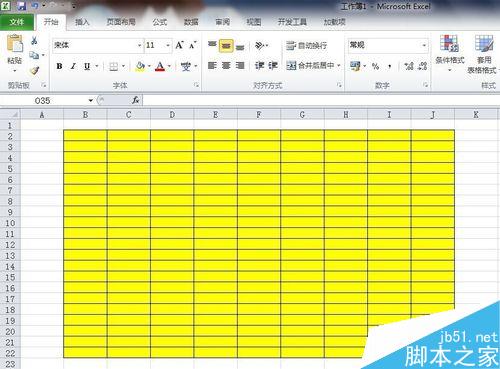Click the Paste clipboard icon

pos(15,44)
